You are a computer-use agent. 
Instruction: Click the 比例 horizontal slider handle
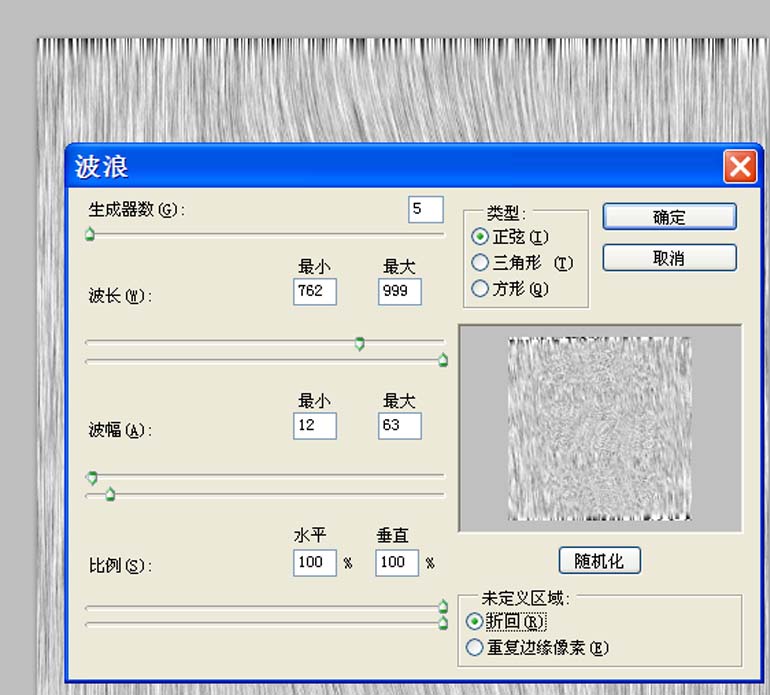(443, 606)
